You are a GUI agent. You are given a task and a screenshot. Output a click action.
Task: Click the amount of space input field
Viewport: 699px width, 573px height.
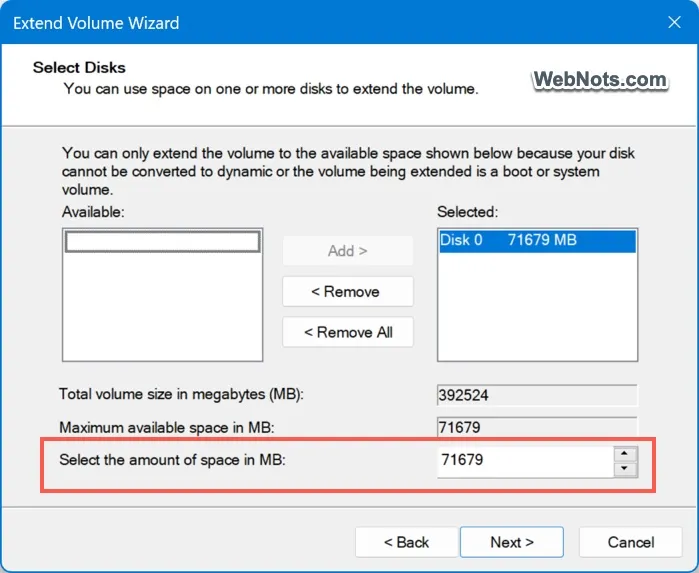coord(525,461)
